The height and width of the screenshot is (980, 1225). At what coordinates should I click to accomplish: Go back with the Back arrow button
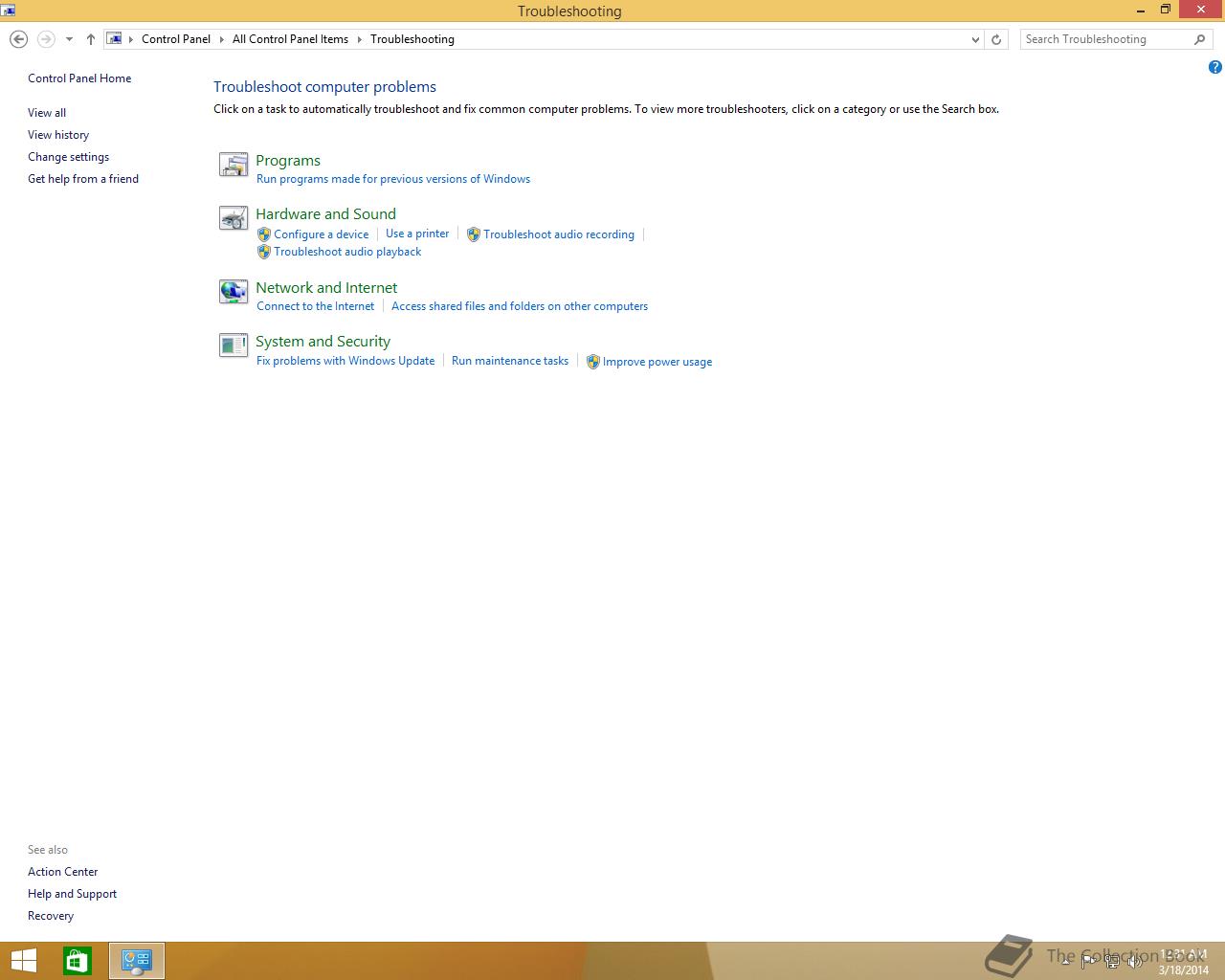pos(18,39)
